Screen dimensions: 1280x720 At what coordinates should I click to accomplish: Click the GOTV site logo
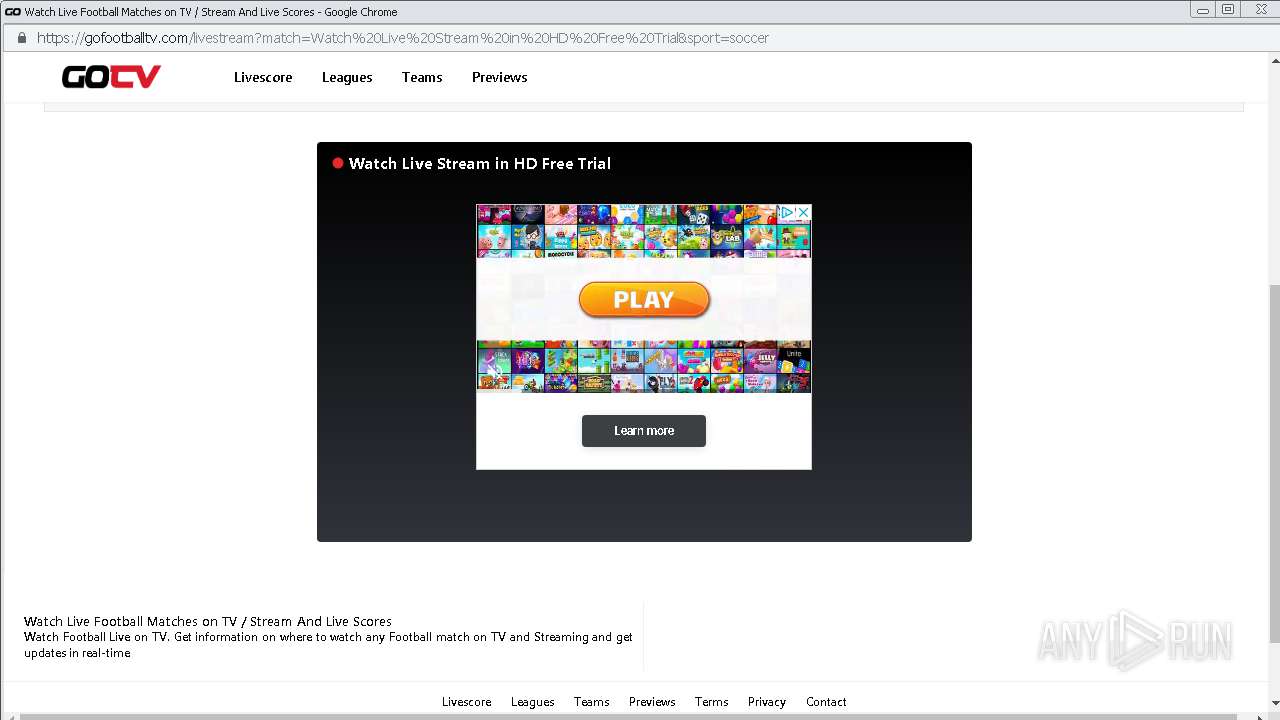tap(111, 77)
